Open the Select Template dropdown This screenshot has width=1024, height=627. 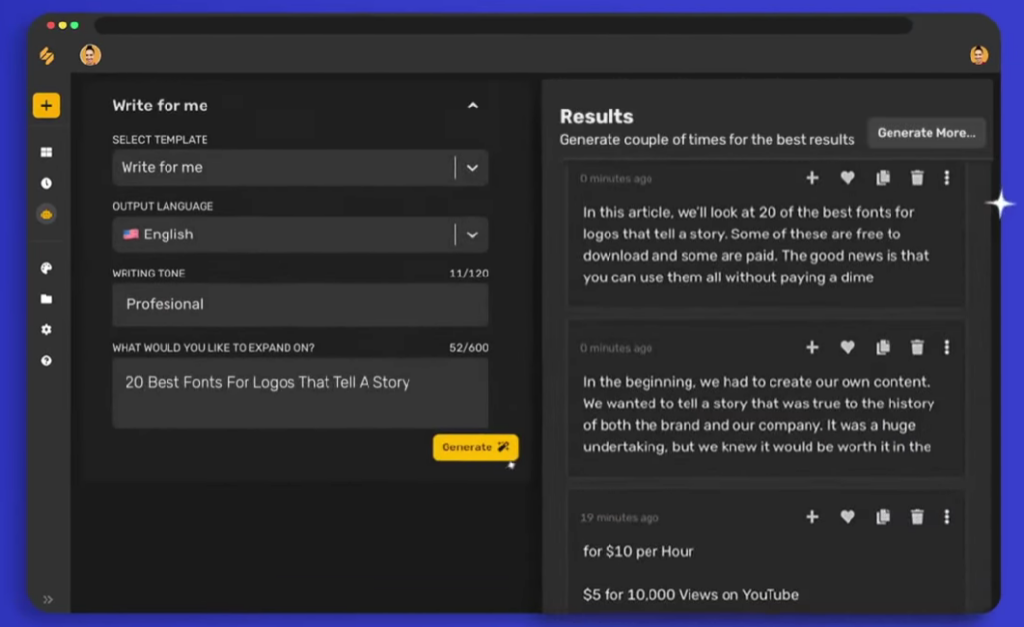pos(471,167)
